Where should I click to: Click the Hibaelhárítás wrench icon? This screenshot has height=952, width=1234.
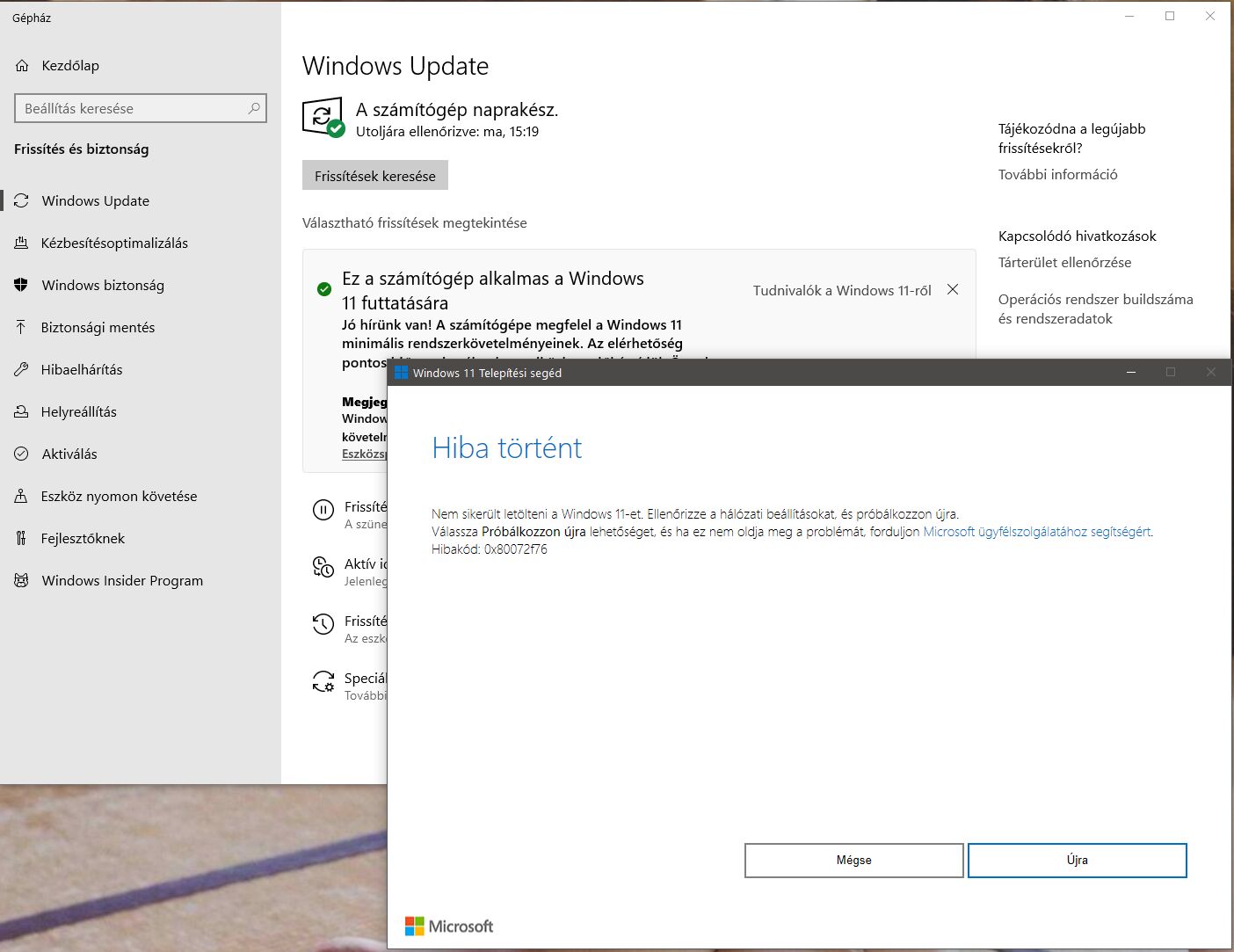[21, 369]
